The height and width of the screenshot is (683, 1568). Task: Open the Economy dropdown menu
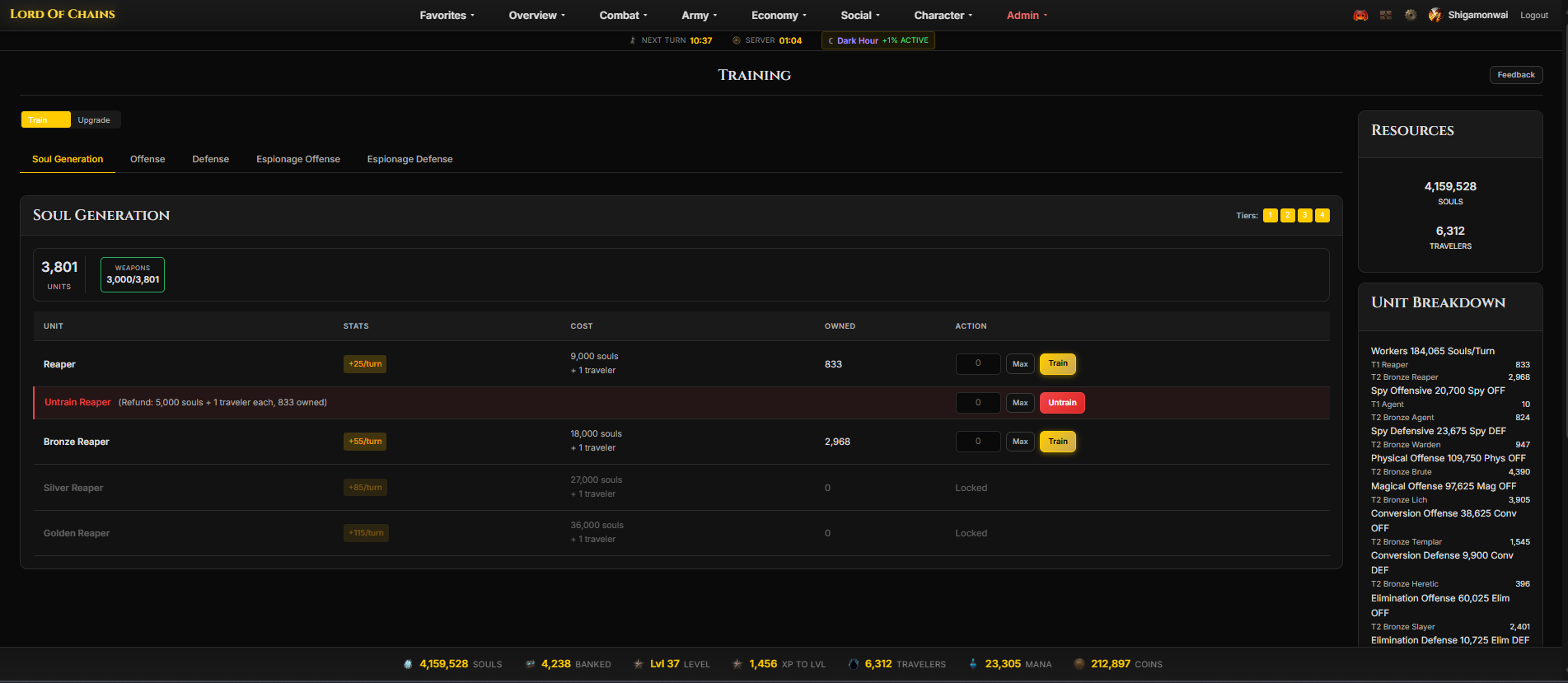click(779, 16)
